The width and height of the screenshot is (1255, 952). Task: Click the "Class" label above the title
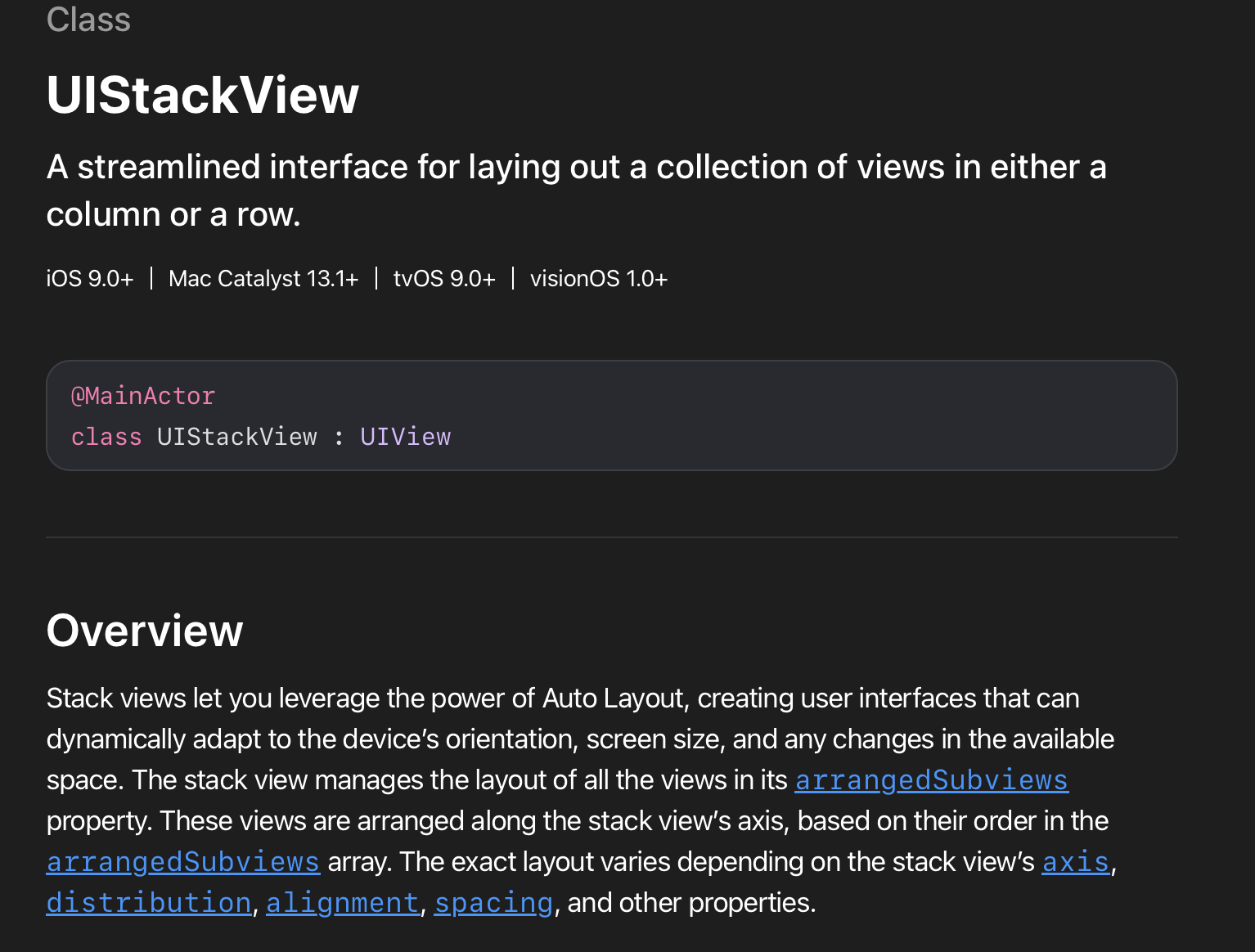(x=88, y=20)
